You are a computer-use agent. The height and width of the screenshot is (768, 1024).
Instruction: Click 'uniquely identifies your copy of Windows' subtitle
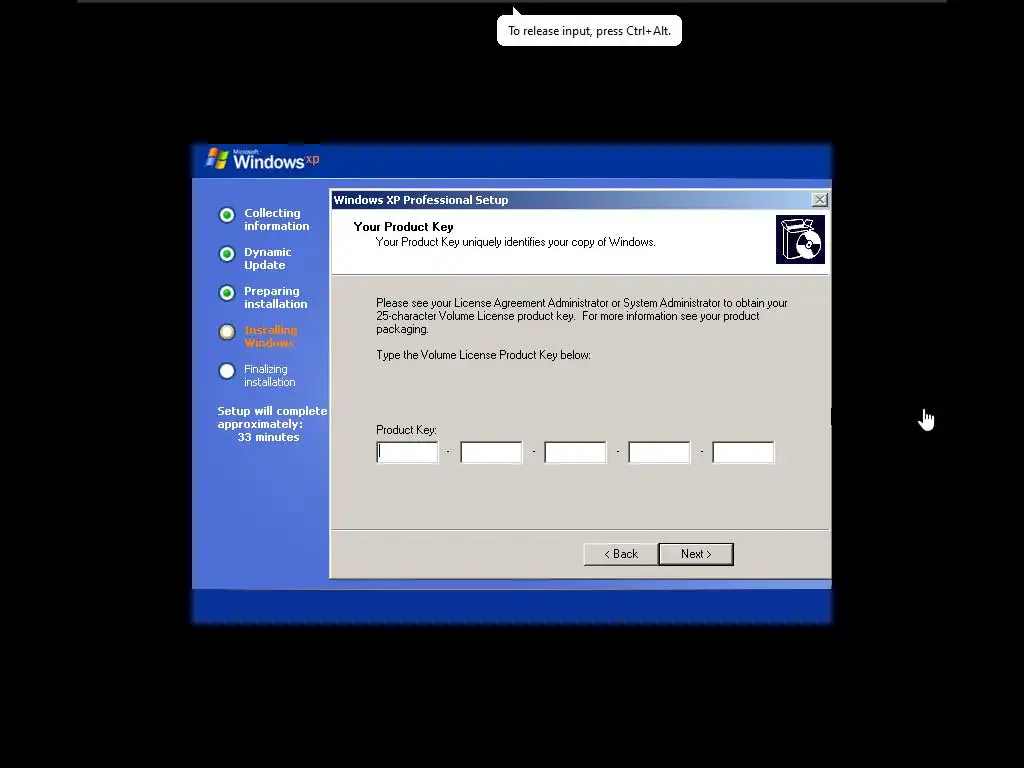pyautogui.click(x=558, y=242)
